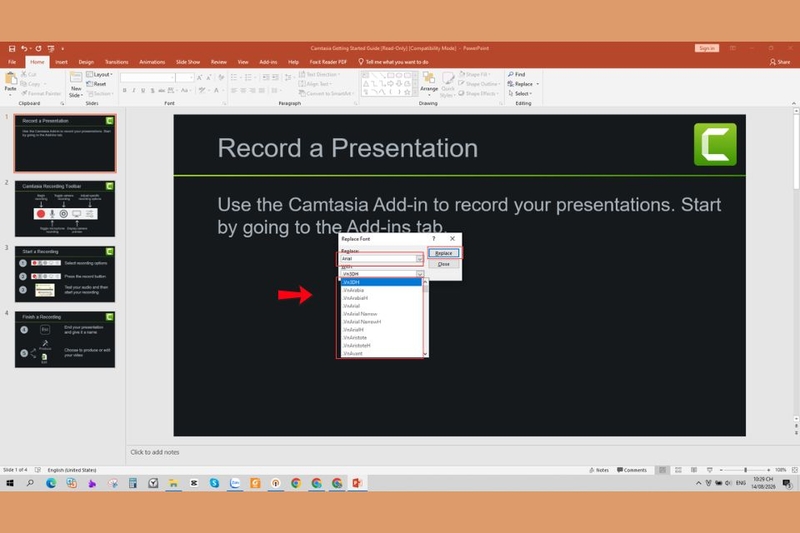800x533 pixels.
Task: Switch to Reading view icon
Action: pyautogui.click(x=694, y=470)
